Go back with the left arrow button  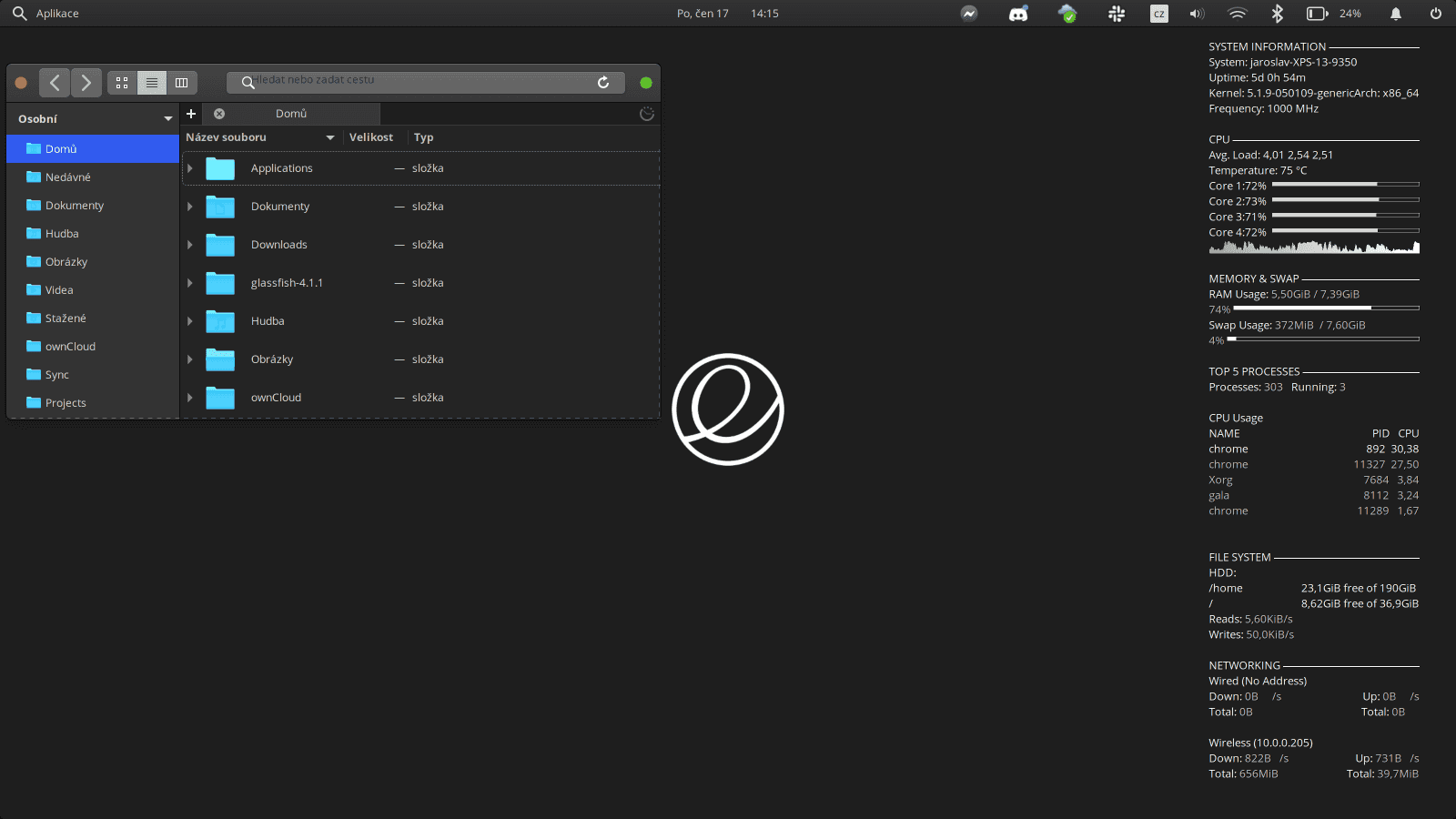(x=55, y=83)
